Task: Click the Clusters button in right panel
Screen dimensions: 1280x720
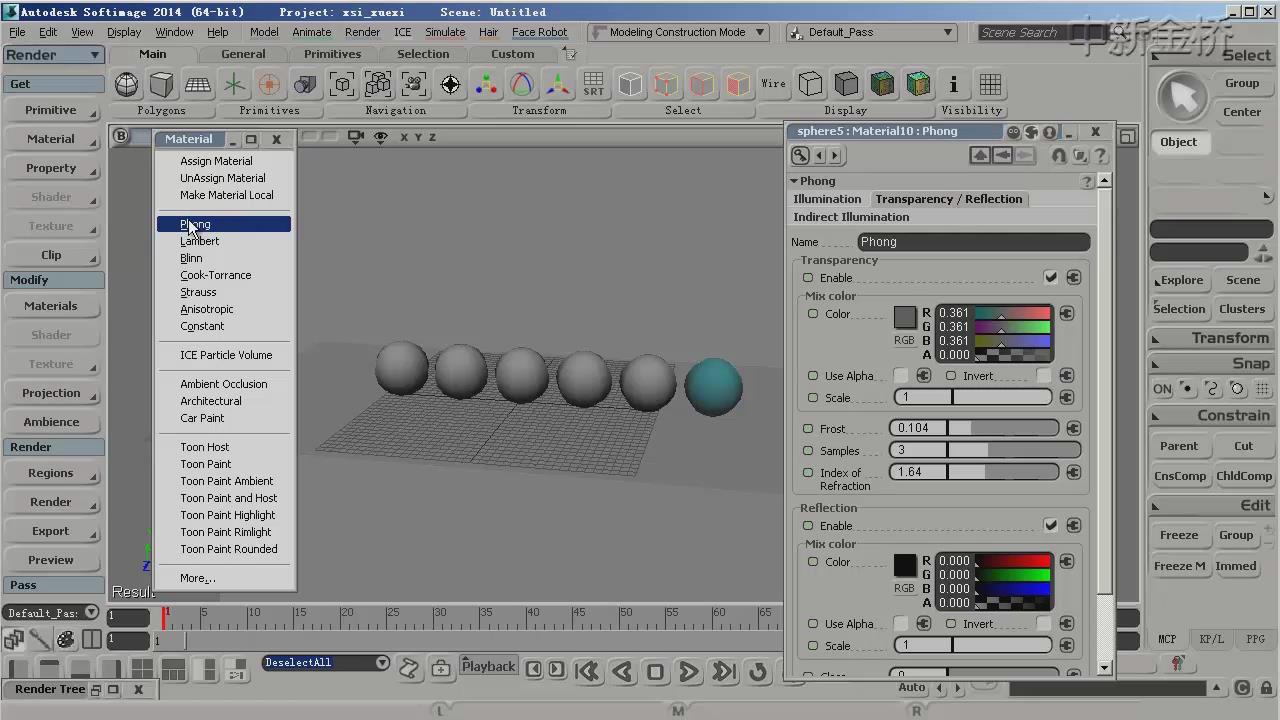Action: (1242, 309)
